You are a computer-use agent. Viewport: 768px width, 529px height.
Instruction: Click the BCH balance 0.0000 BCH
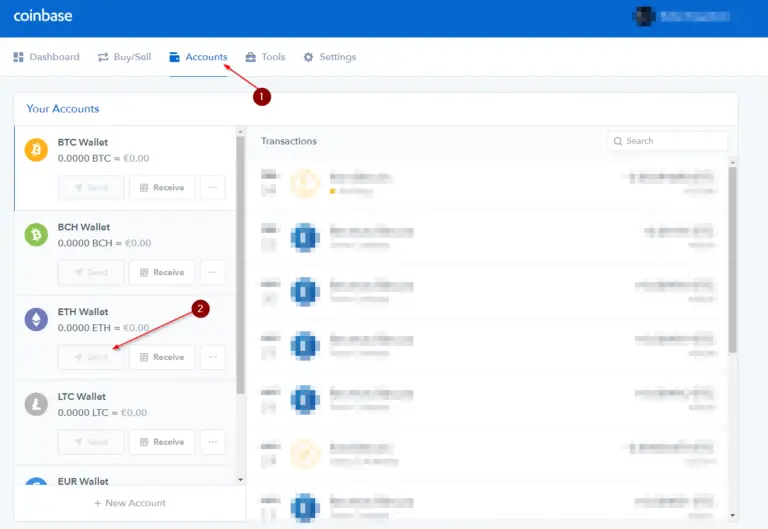pyautogui.click(x=85, y=243)
